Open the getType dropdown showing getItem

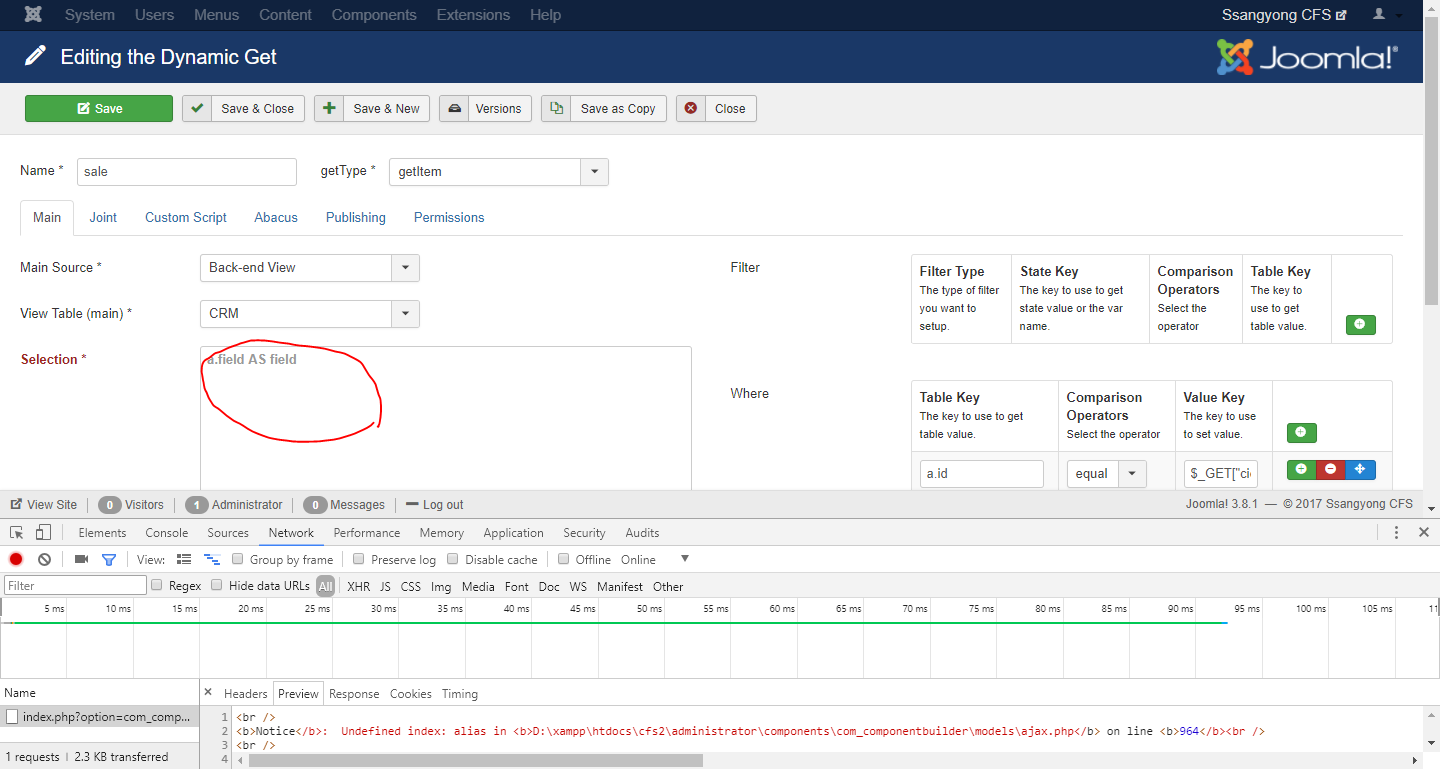click(498, 171)
